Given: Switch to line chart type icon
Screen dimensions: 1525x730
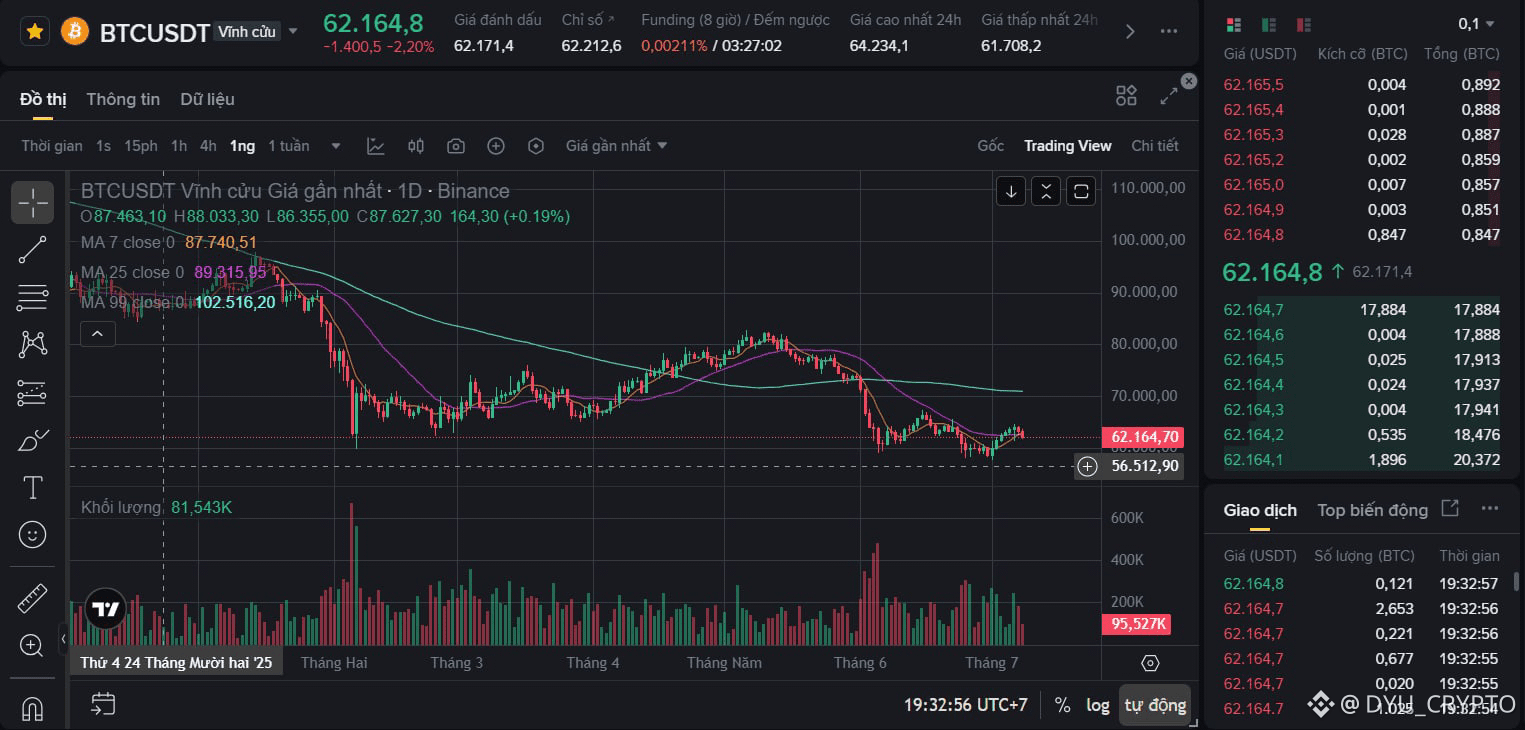Looking at the screenshot, I should pyautogui.click(x=376, y=146).
